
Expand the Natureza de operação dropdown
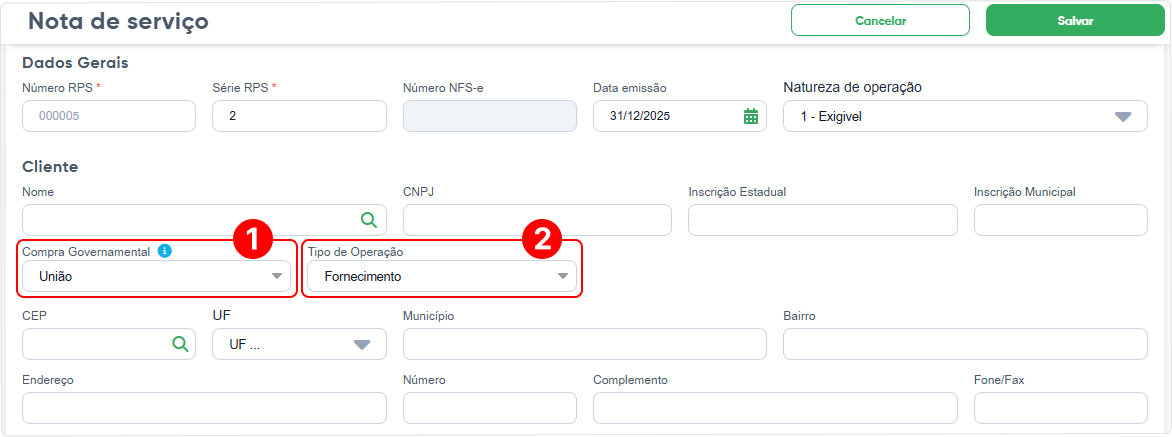coord(965,116)
